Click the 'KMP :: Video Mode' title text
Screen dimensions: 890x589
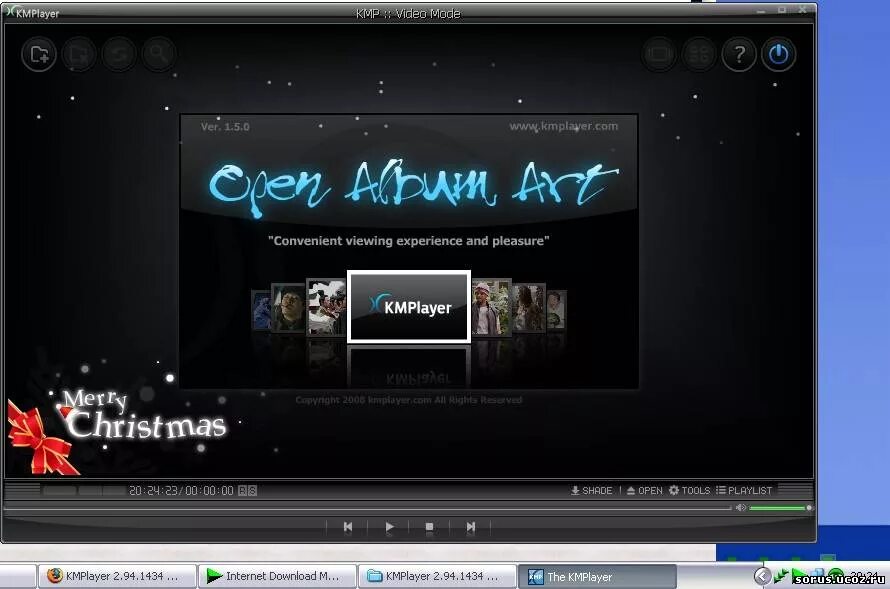tap(408, 13)
